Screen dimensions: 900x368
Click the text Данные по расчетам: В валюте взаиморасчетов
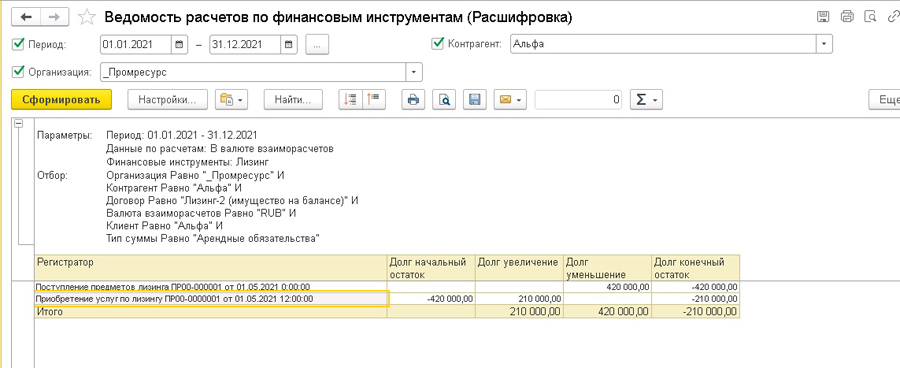click(x=220, y=149)
